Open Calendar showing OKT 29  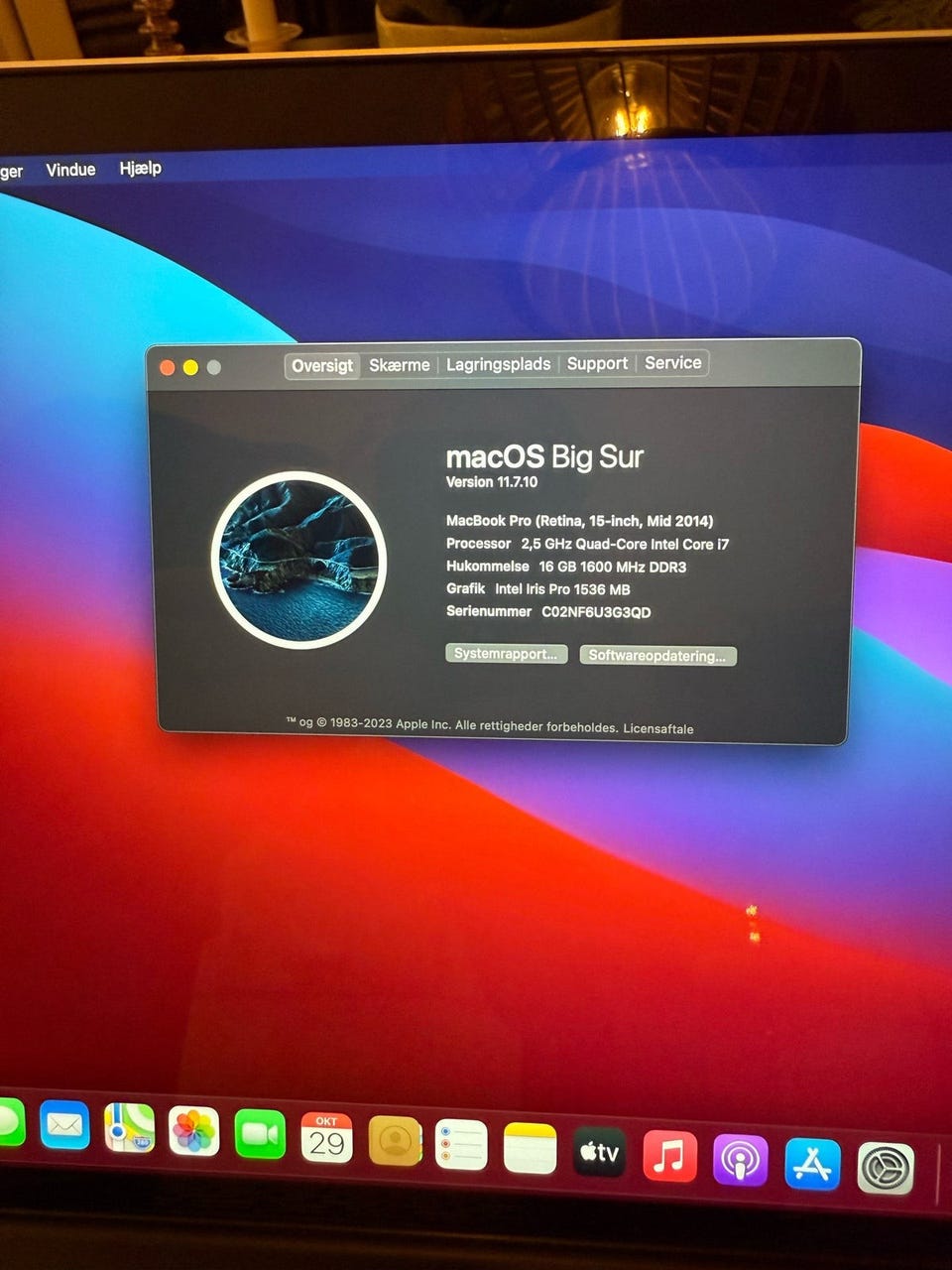[x=326, y=1137]
